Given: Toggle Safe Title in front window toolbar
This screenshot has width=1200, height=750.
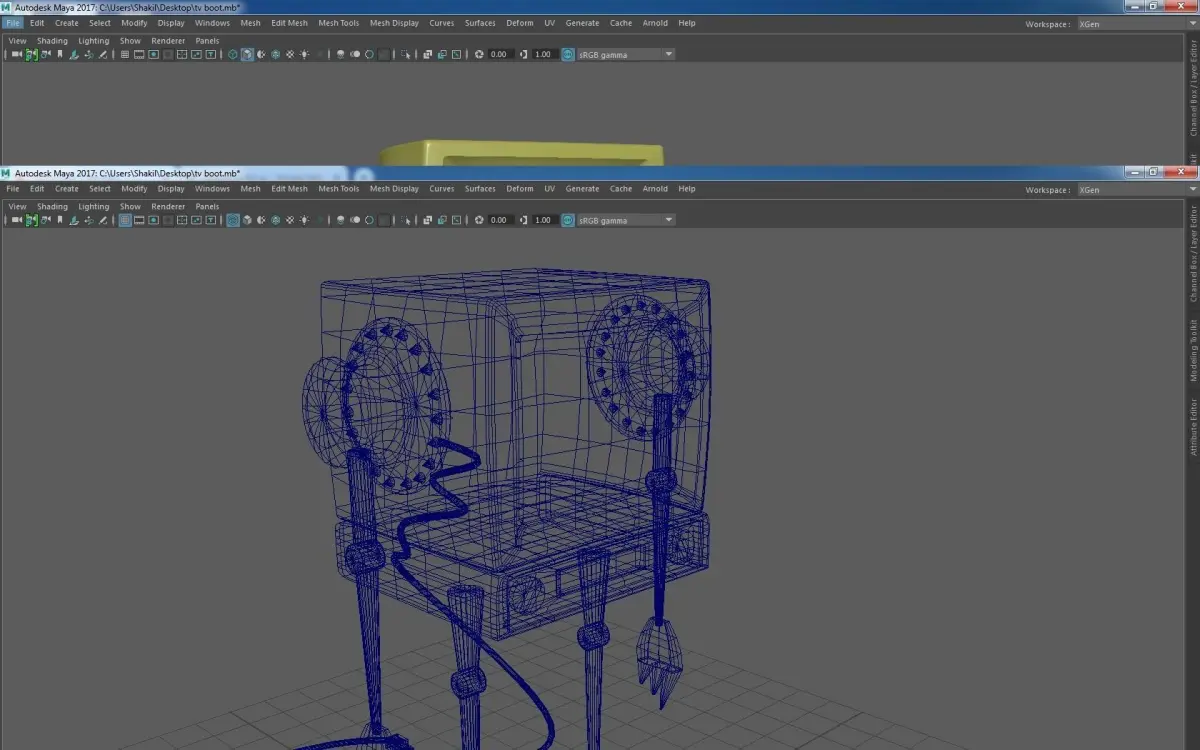Looking at the screenshot, I should pyautogui.click(x=210, y=220).
